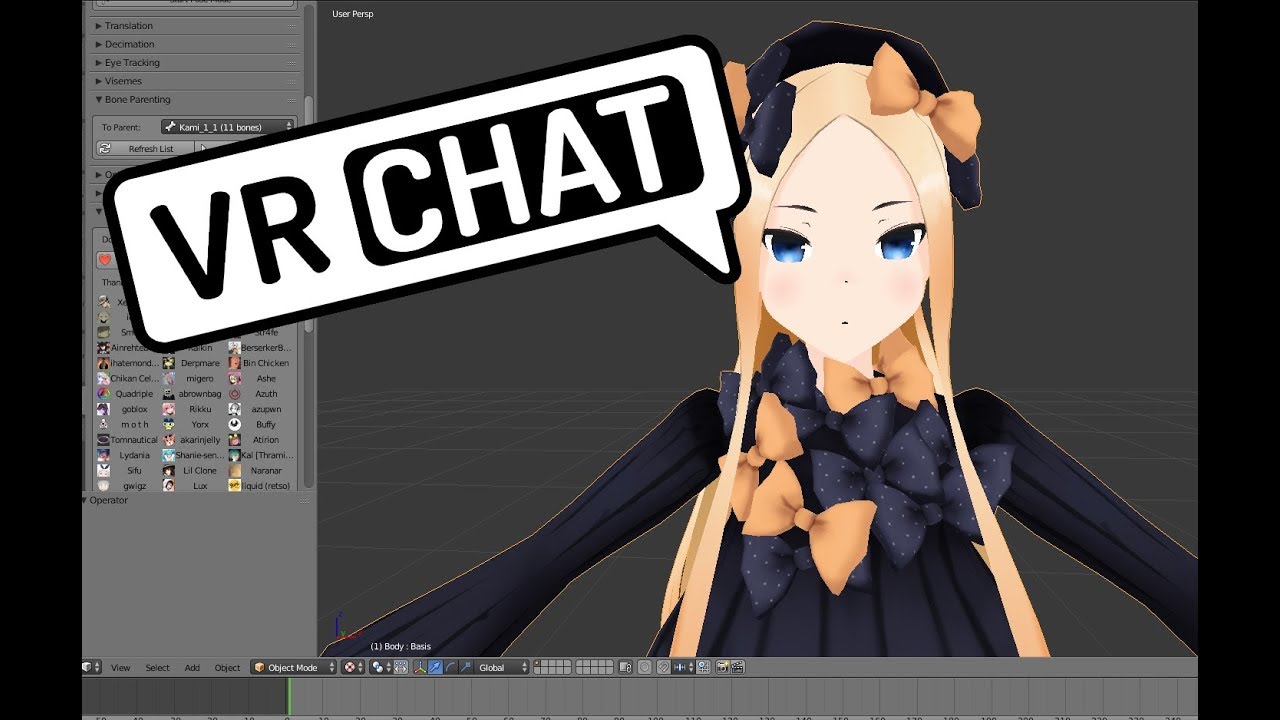
Task: Open the viewport shading sphere selector
Action: [353, 667]
